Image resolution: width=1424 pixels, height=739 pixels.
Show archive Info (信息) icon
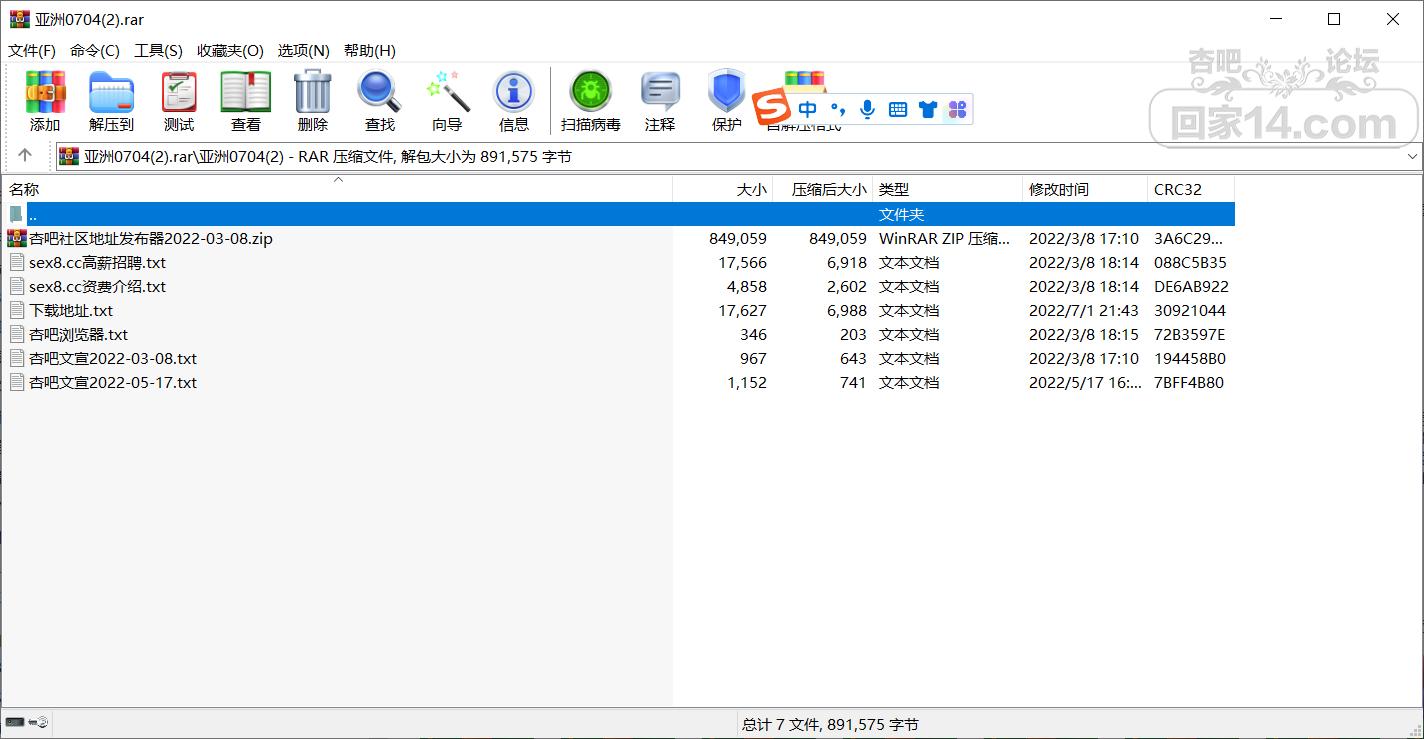point(513,100)
